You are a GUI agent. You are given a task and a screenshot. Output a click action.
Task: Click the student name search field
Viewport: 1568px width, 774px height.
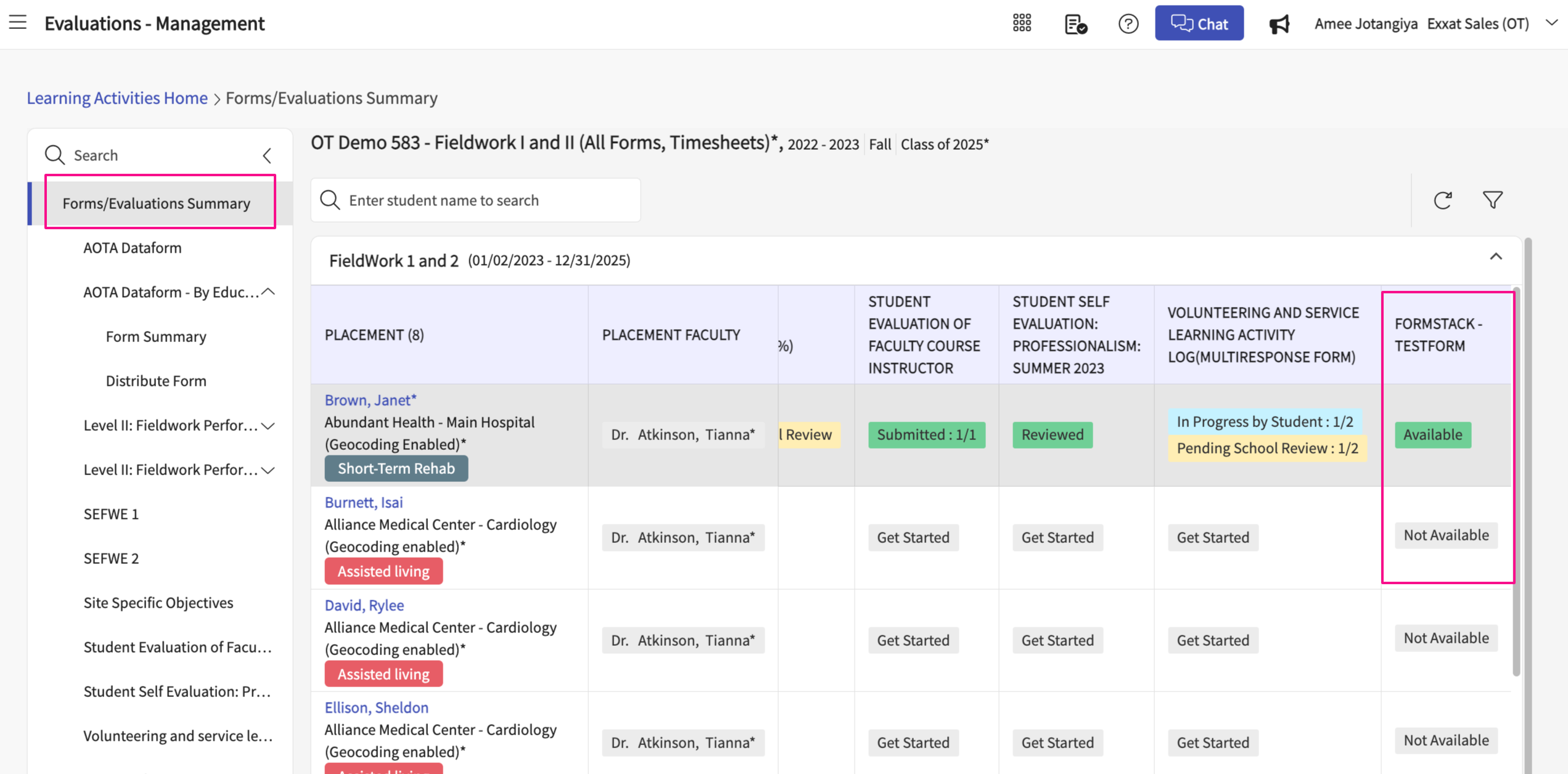tap(475, 200)
